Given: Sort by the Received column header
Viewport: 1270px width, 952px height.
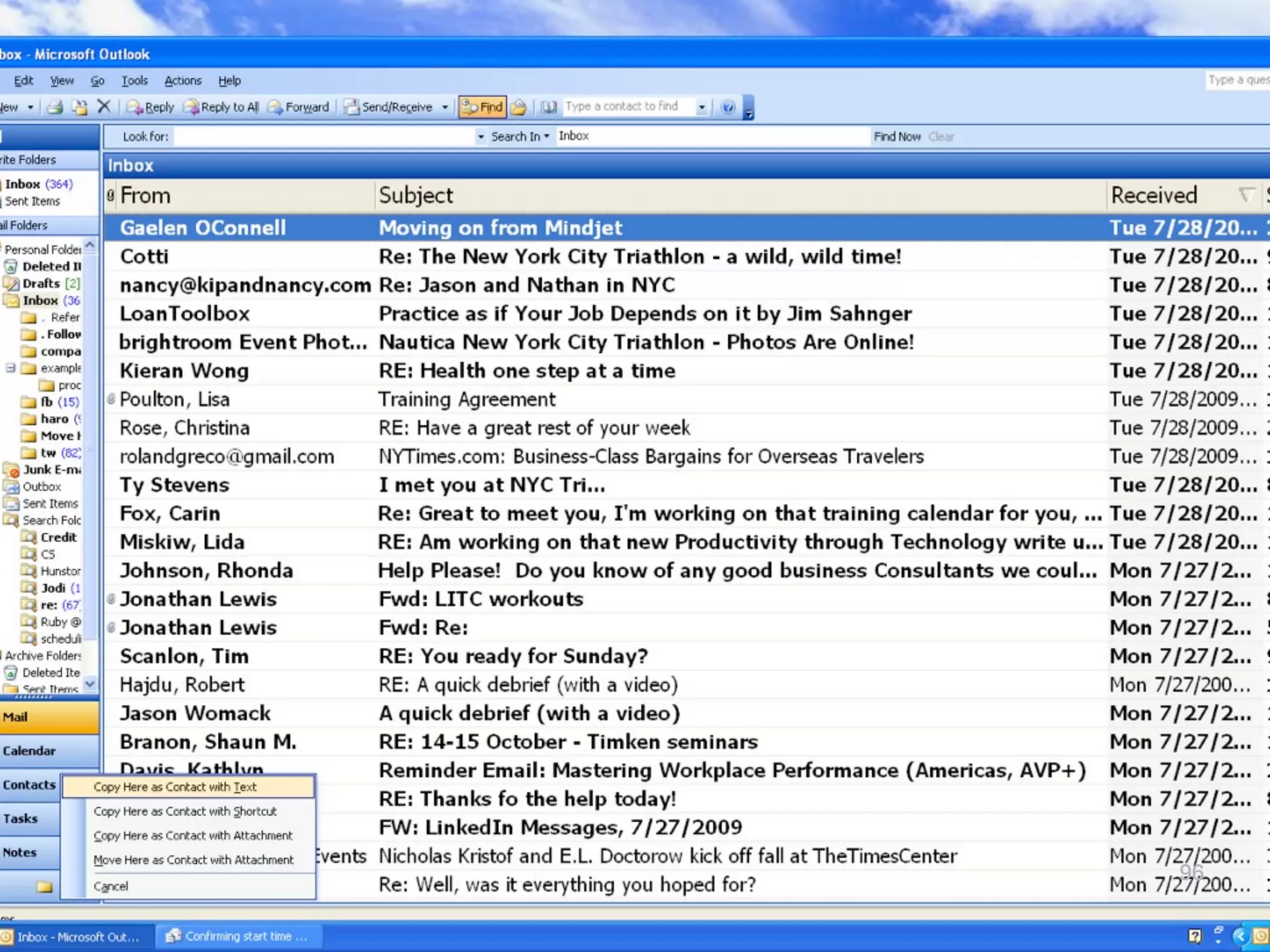Looking at the screenshot, I should coord(1153,195).
